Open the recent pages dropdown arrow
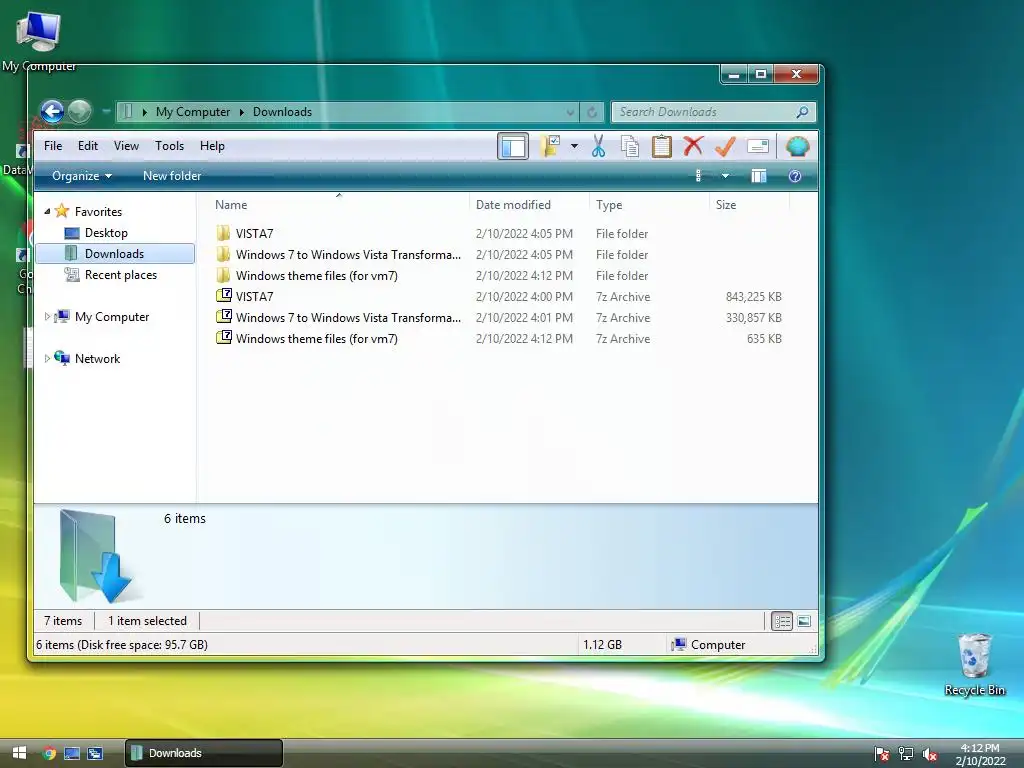This screenshot has width=1024, height=768. click(106, 112)
